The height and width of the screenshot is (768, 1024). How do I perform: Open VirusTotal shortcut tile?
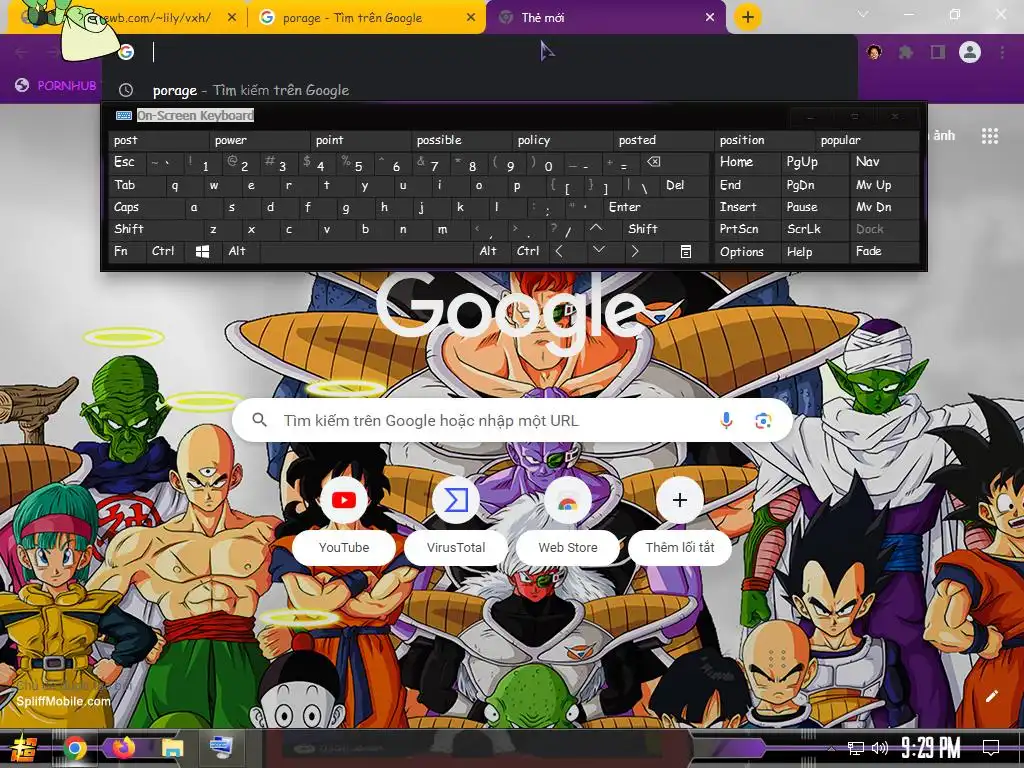456,522
